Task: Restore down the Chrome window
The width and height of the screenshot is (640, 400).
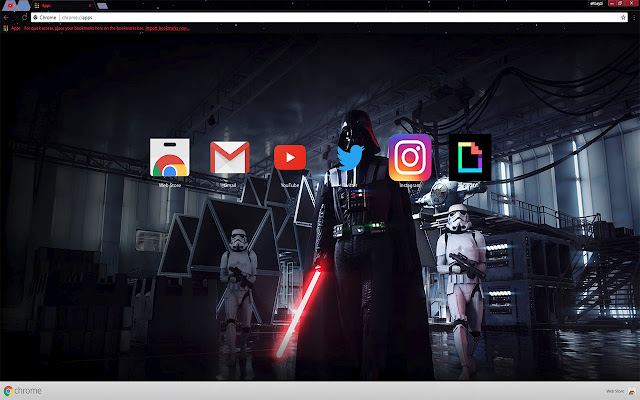Action: (620, 3)
